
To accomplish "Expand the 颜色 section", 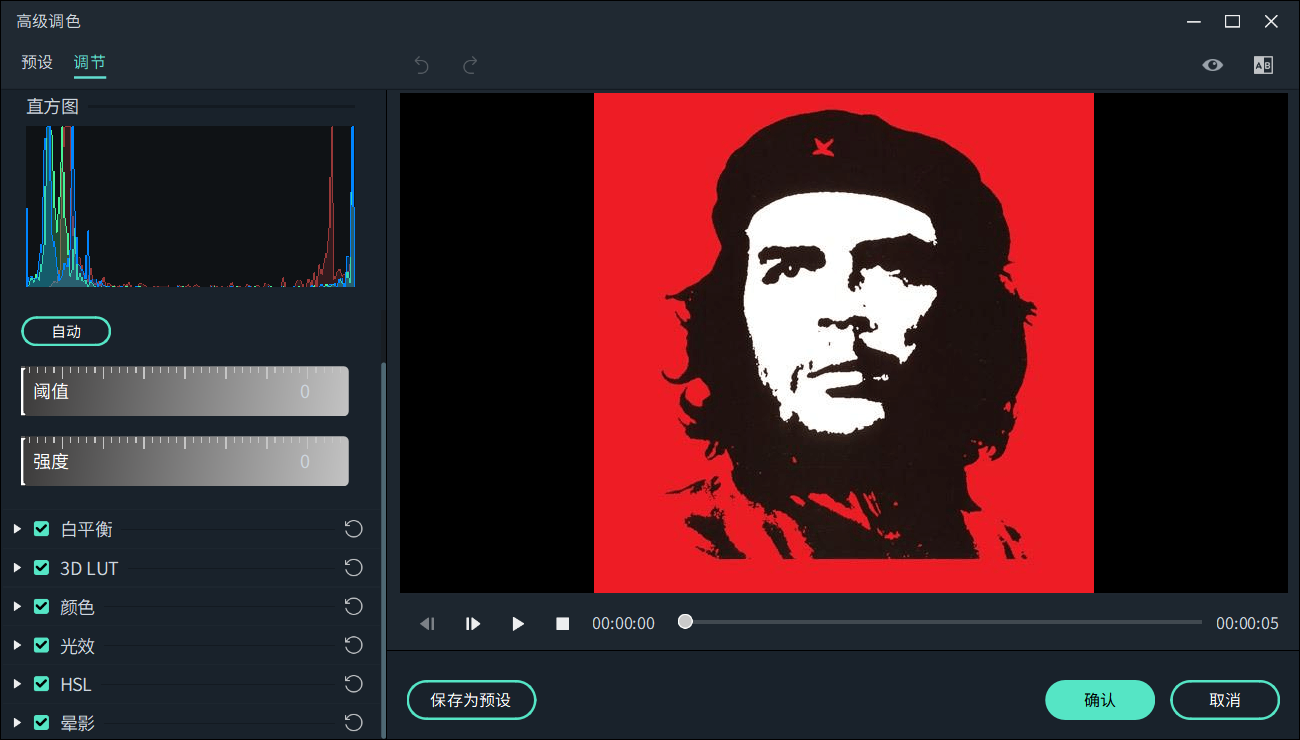I will [x=17, y=607].
